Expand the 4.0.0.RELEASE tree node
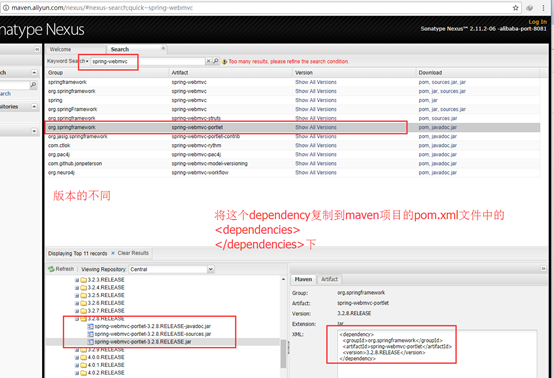The image size is (554, 378). [x=77, y=358]
